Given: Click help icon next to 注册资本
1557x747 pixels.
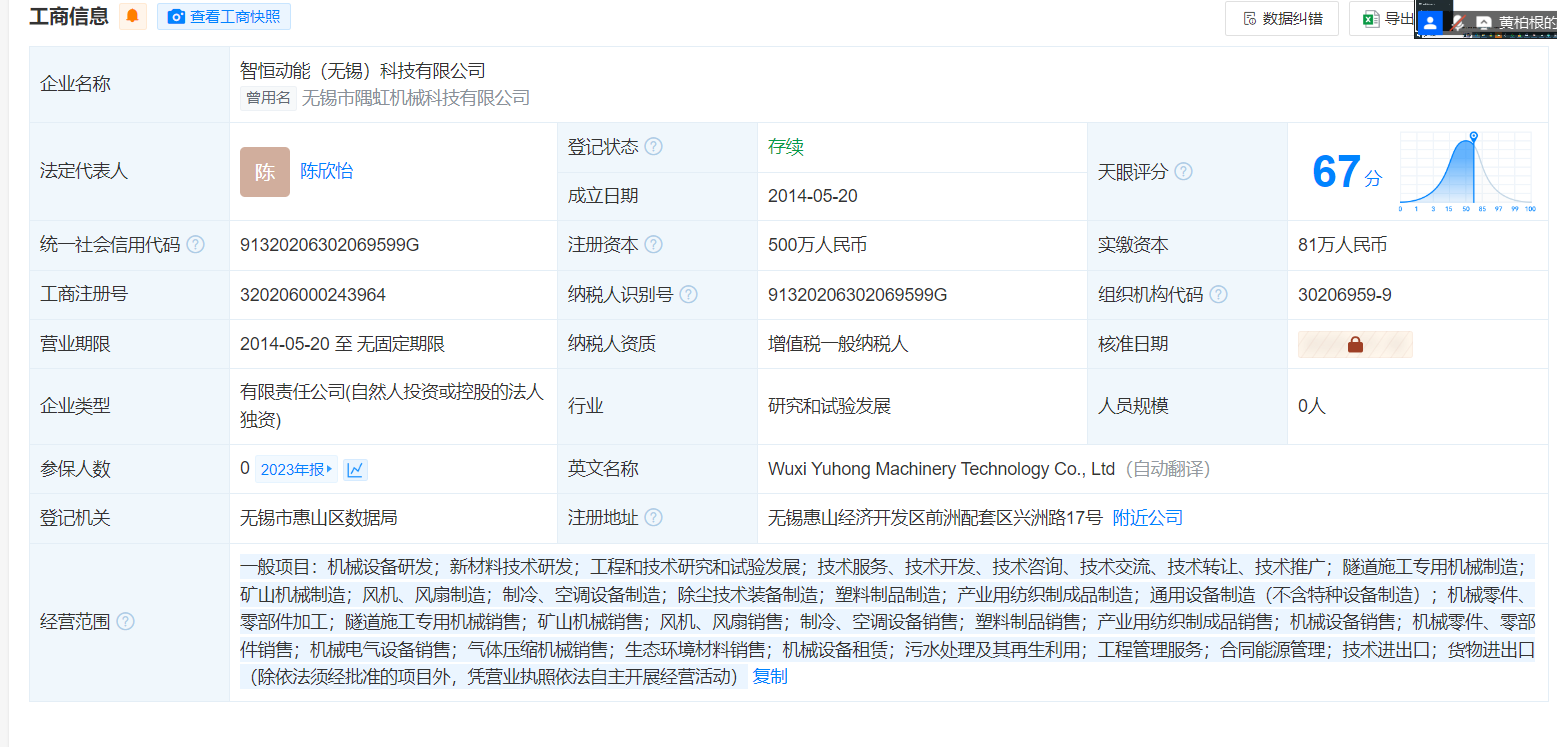Looking at the screenshot, I should 653,245.
